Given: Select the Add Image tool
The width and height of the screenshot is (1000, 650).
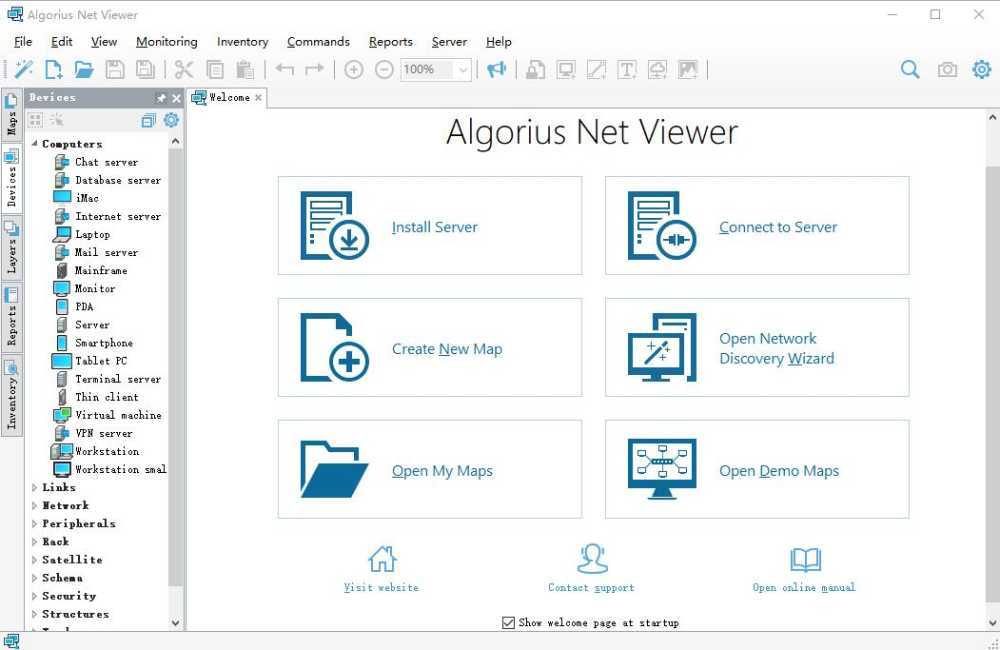Looking at the screenshot, I should coord(686,69).
